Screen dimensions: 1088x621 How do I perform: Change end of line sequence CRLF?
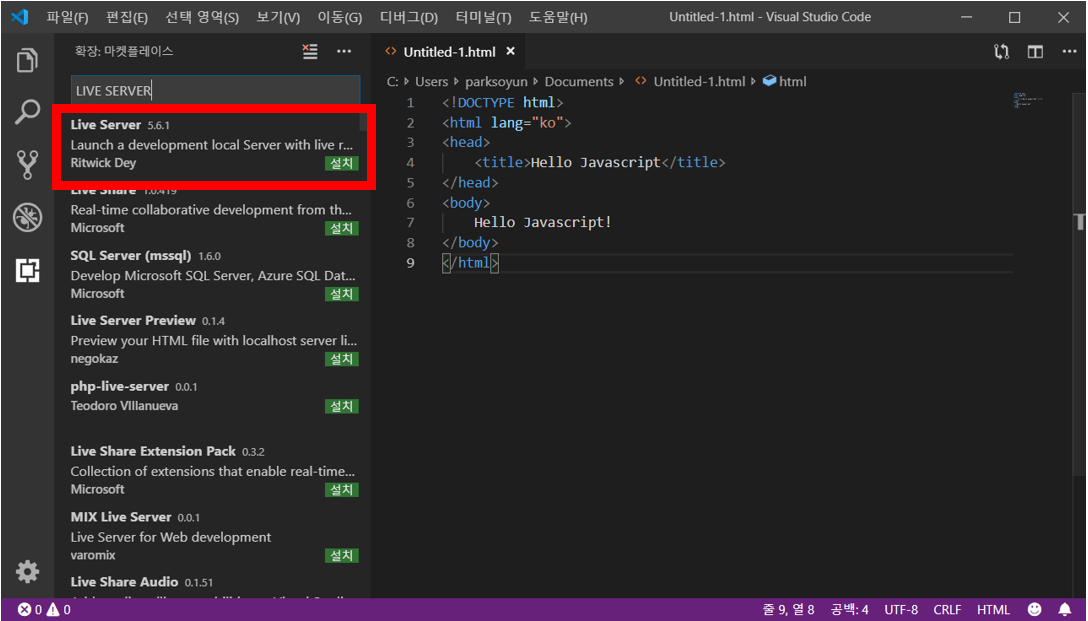pos(947,610)
